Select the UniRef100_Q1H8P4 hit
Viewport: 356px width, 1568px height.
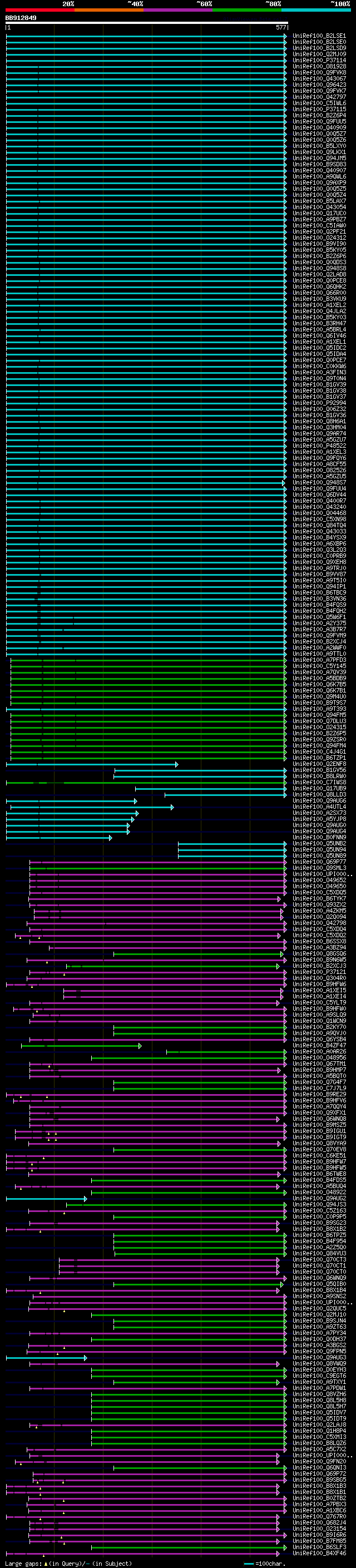point(319,1431)
